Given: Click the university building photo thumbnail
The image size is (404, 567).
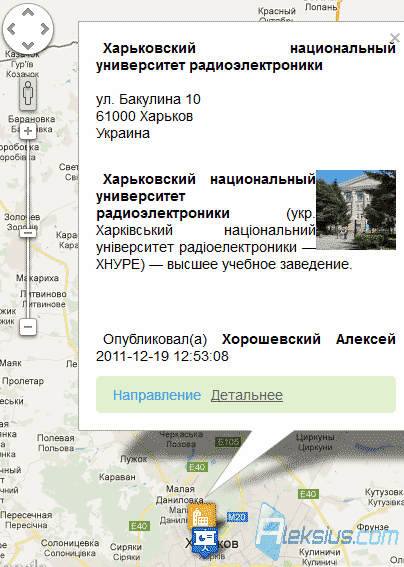Looking at the screenshot, I should 356,210.
